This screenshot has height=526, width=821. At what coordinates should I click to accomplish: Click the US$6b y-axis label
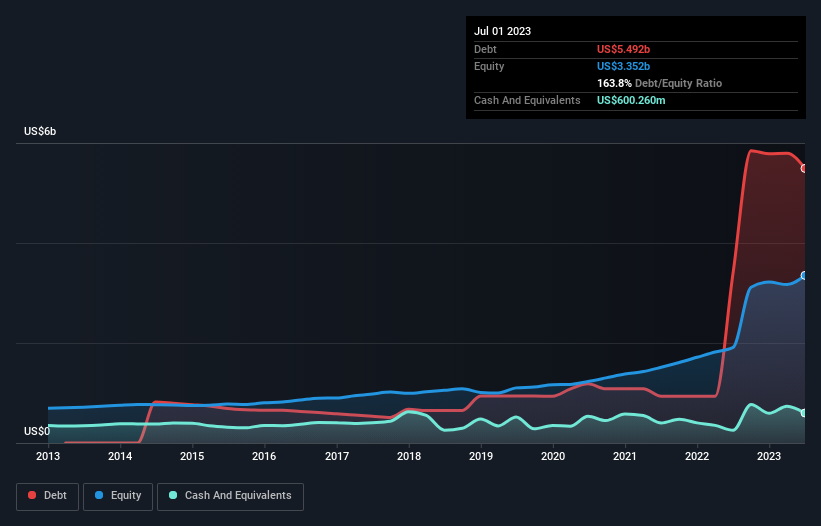pyautogui.click(x=40, y=131)
